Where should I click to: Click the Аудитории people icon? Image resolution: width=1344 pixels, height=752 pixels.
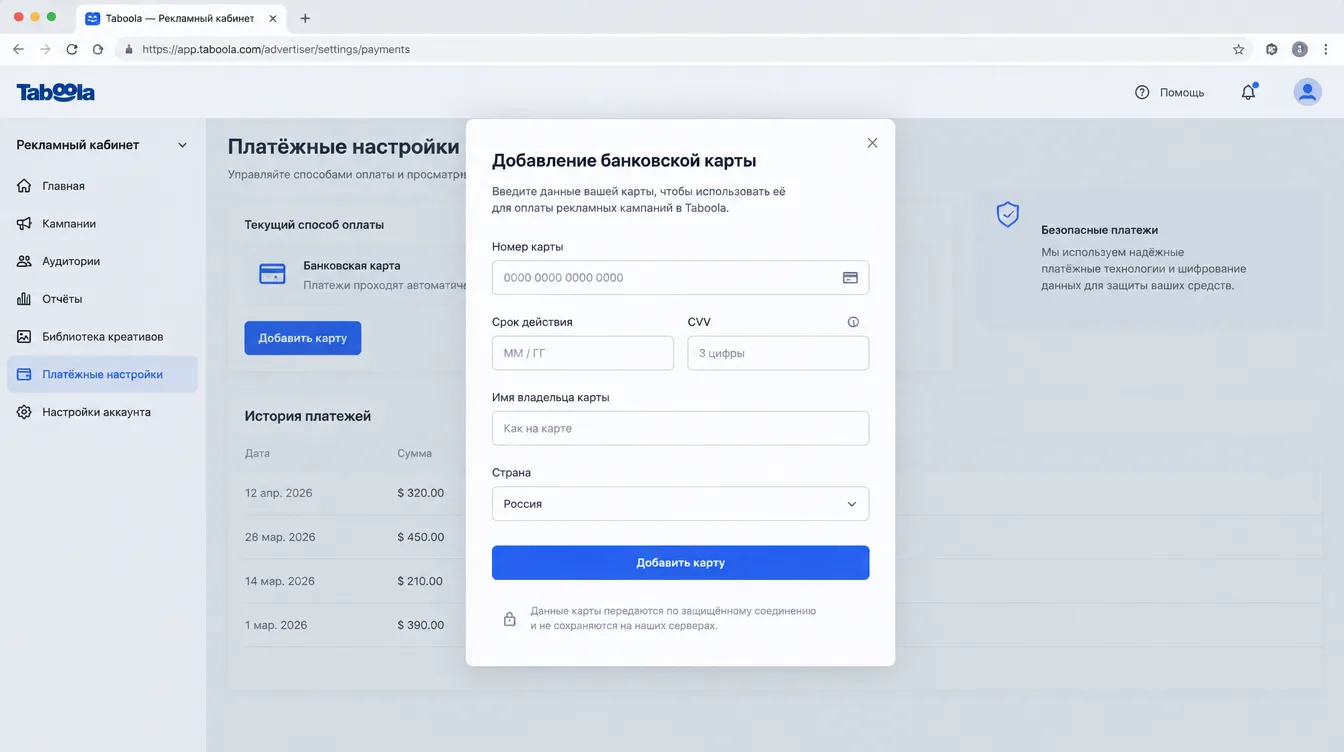(x=24, y=261)
